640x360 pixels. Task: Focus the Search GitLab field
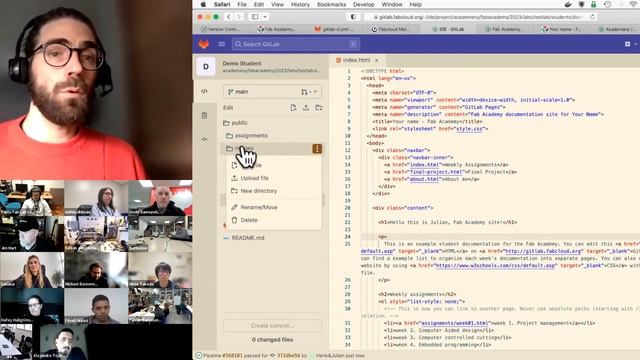coord(296,44)
